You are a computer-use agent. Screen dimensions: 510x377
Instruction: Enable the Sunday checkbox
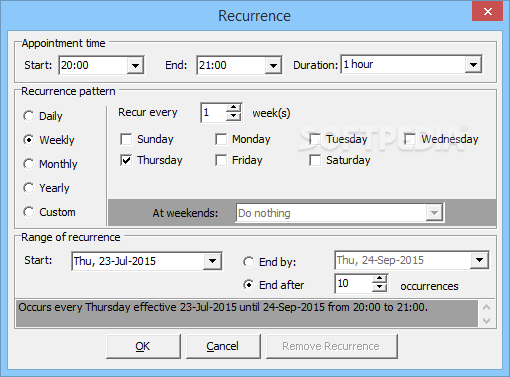click(126, 139)
